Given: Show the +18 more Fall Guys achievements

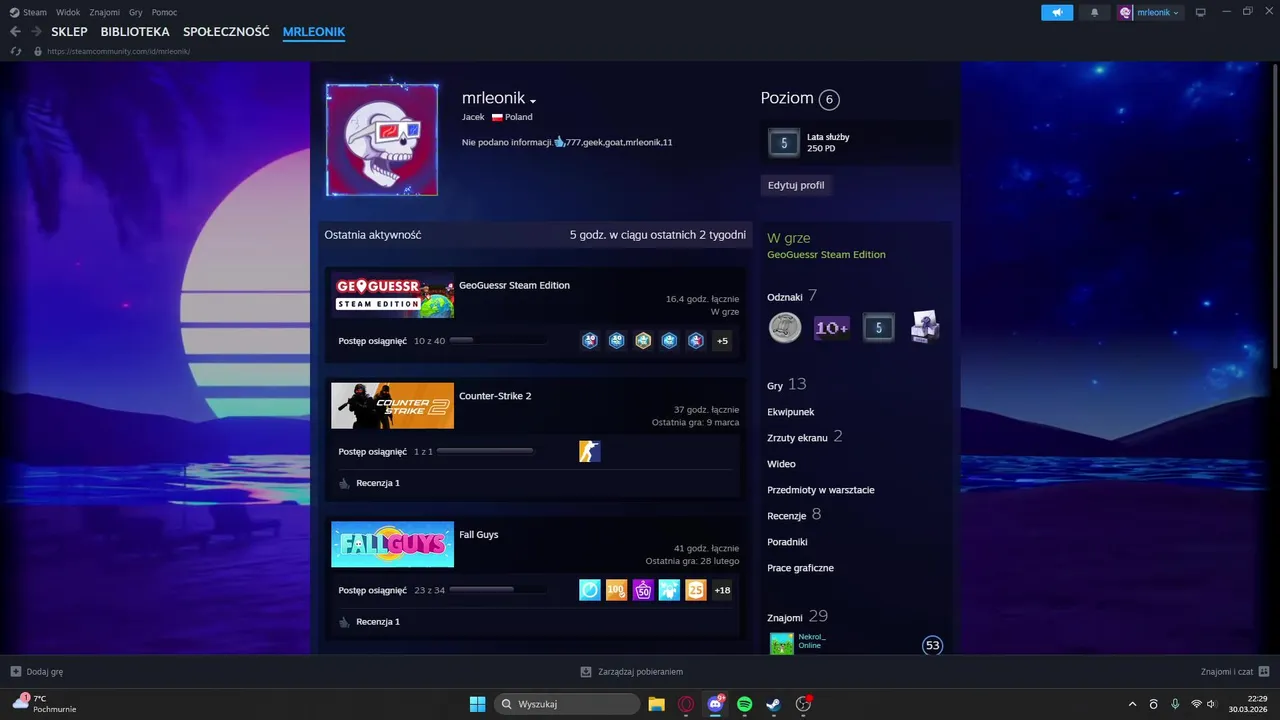Looking at the screenshot, I should click(722, 591).
